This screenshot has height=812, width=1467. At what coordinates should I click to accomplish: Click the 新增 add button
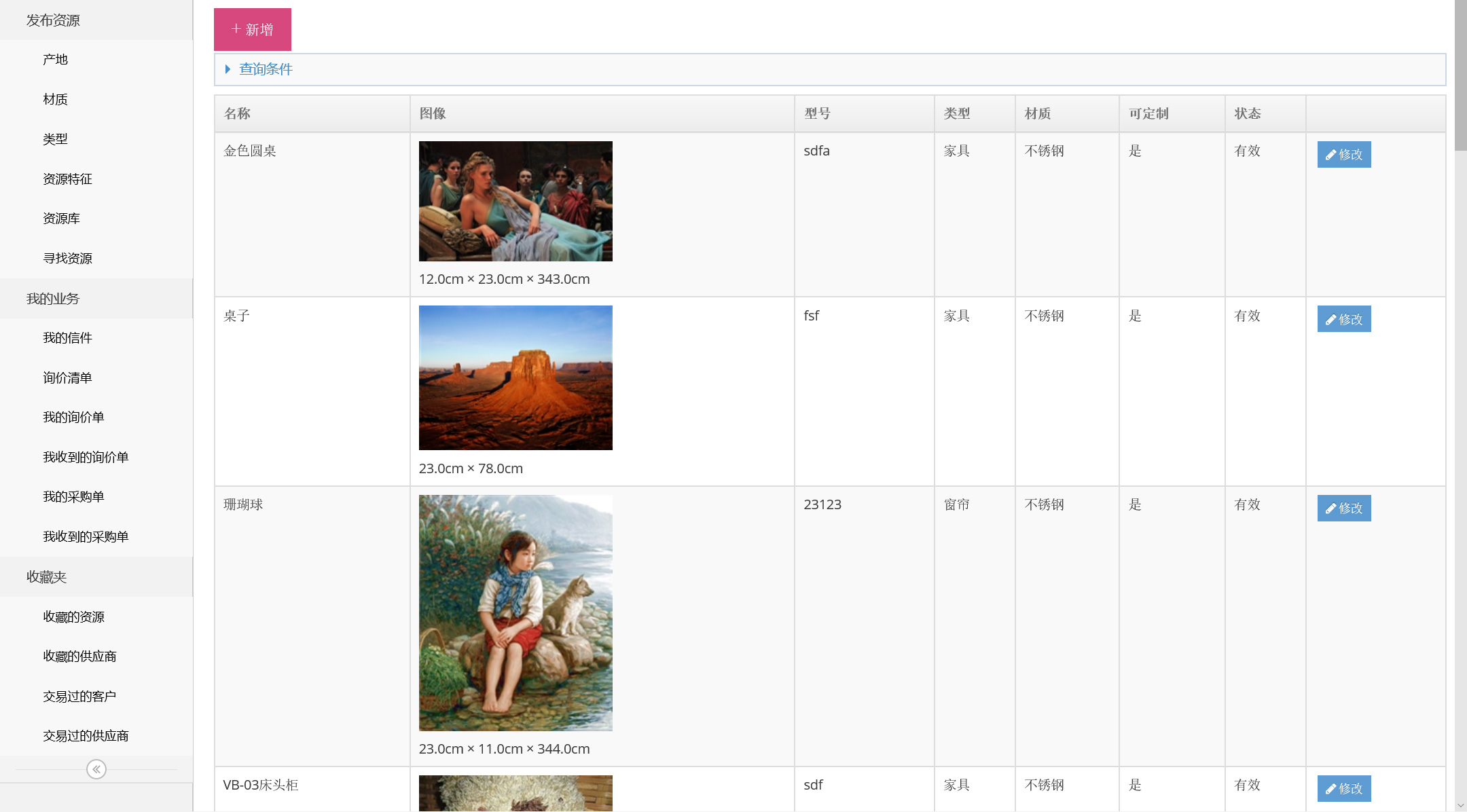click(252, 29)
